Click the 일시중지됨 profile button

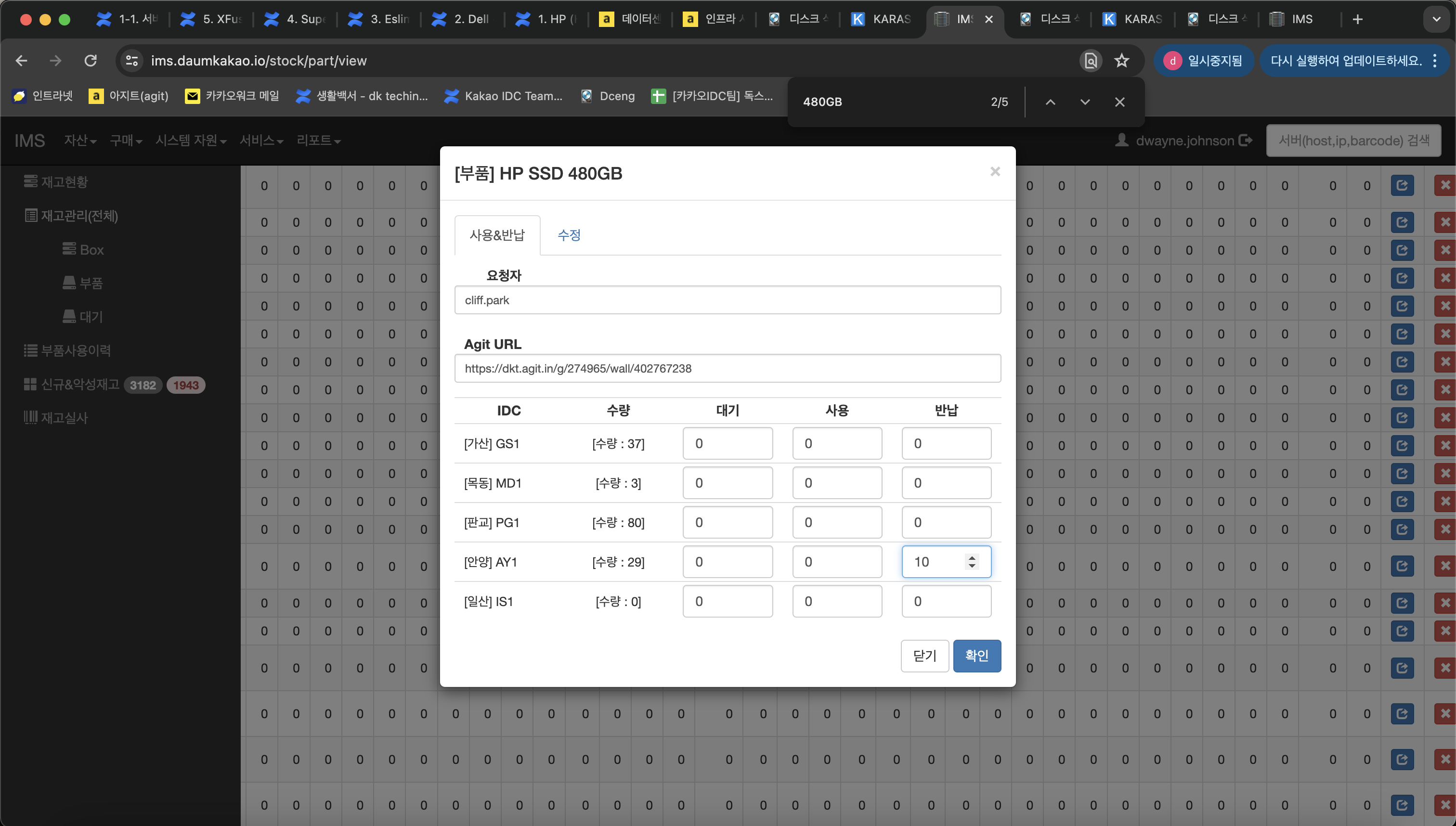tap(1204, 61)
